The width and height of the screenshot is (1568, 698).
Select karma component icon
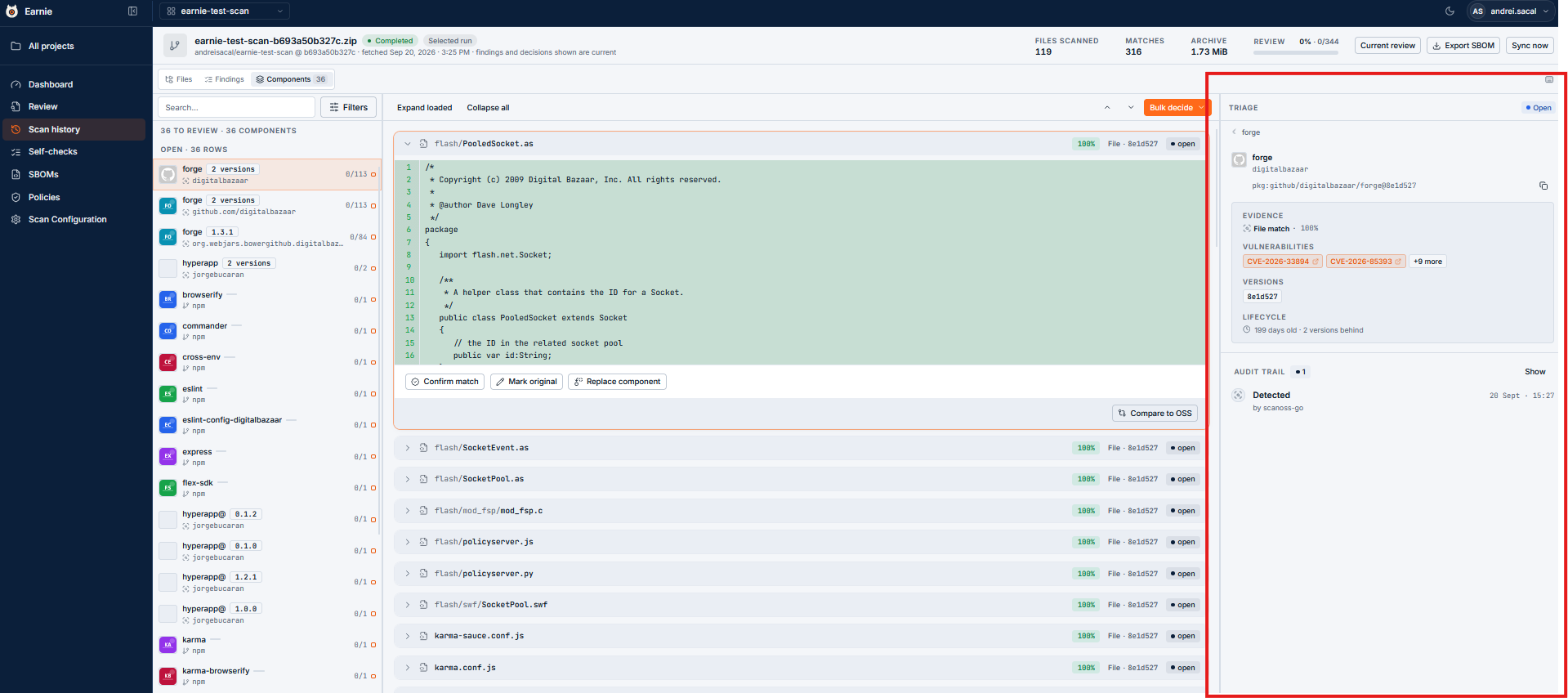(x=168, y=645)
